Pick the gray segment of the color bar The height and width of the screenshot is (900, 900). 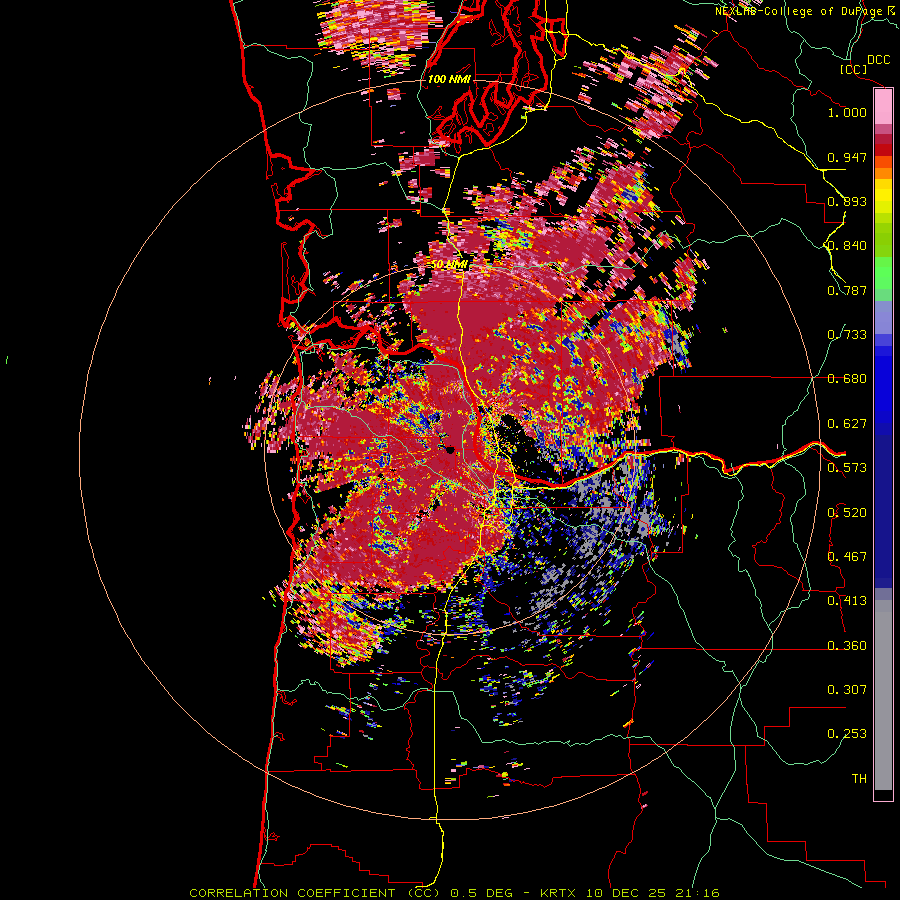883,695
